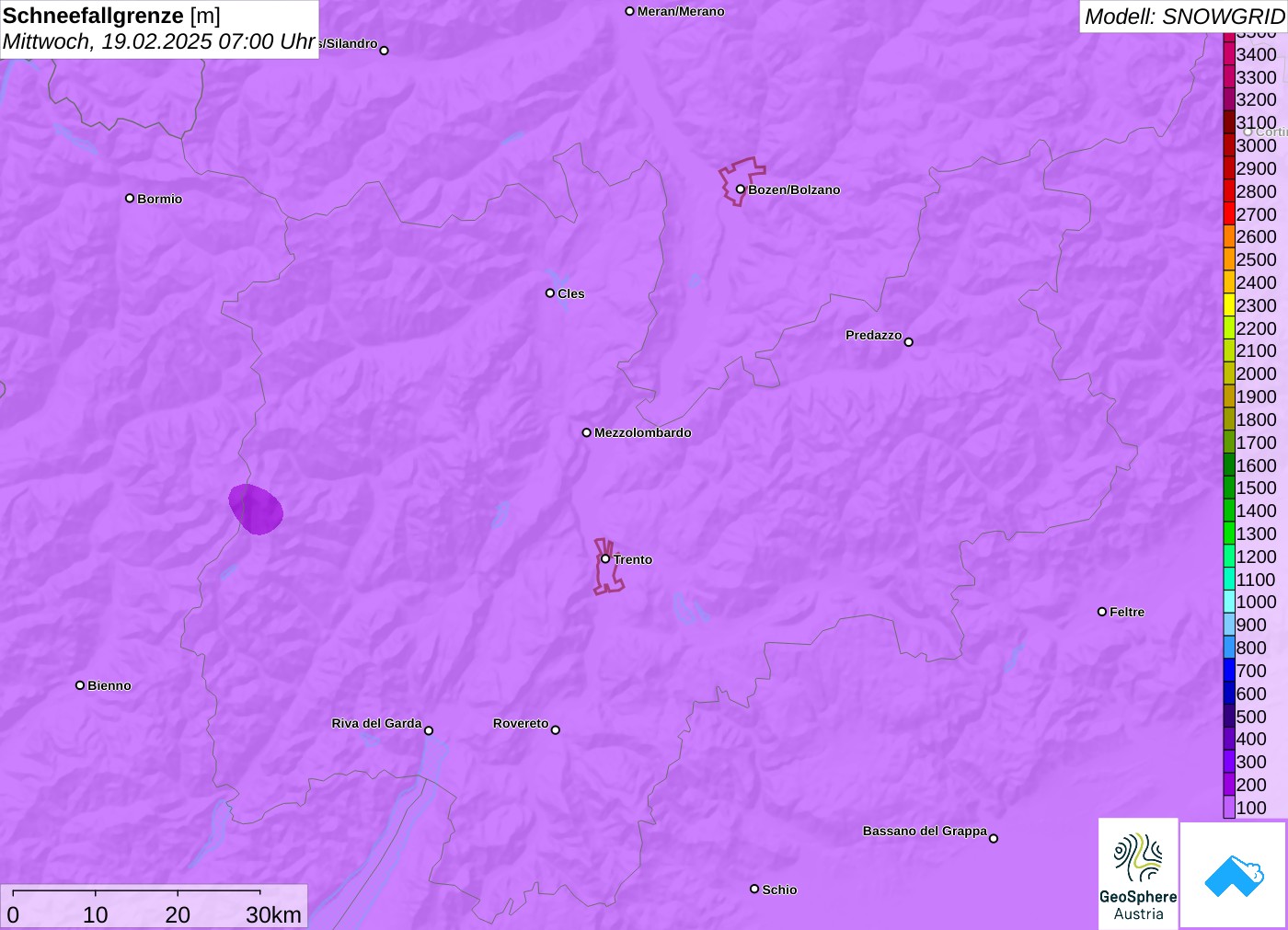Screen dimensions: 1288x930
Task: Click the 20 mark on scale bar
Action: (178, 914)
